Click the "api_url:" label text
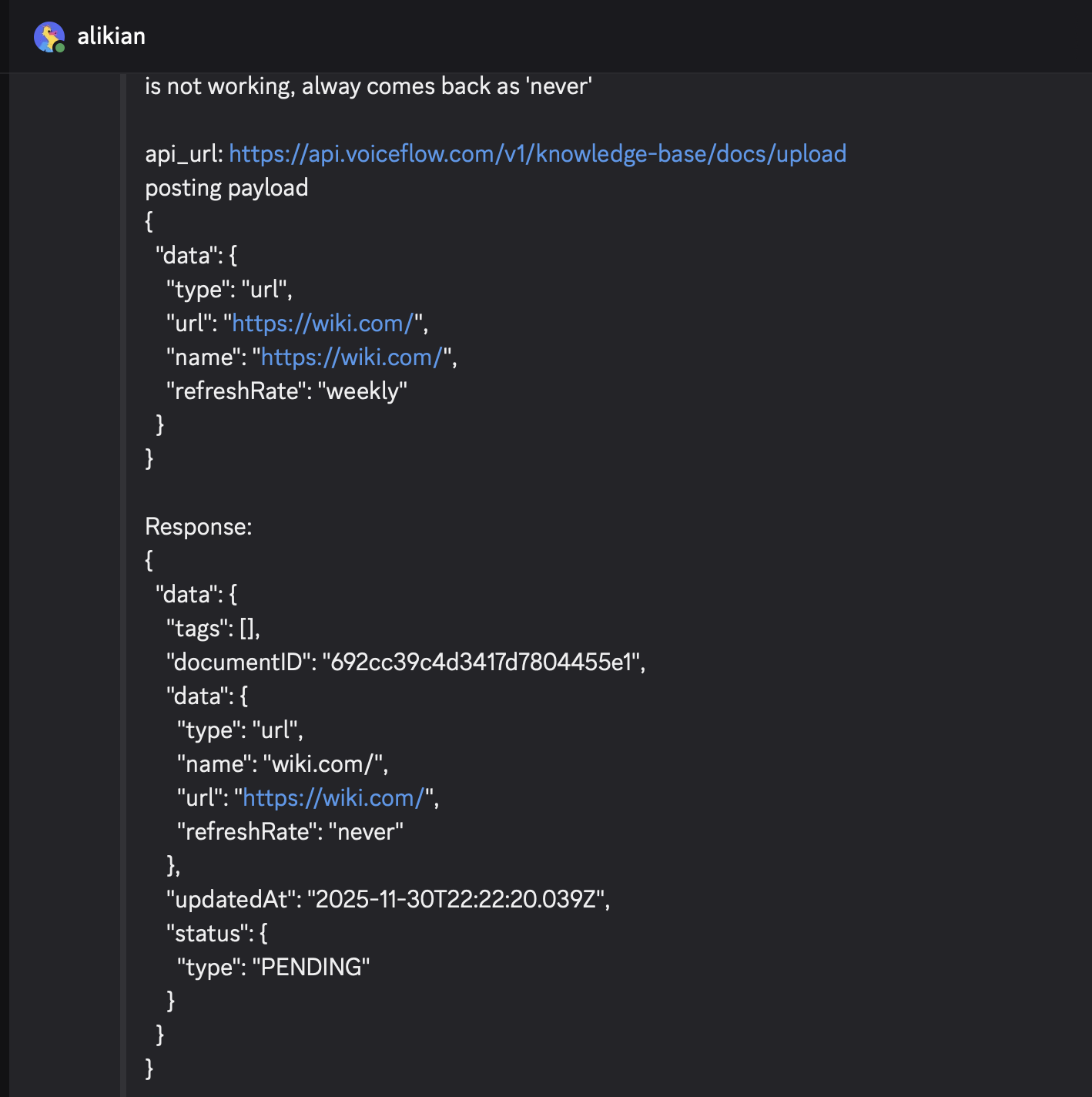Viewport: 1092px width, 1097px height. [184, 154]
